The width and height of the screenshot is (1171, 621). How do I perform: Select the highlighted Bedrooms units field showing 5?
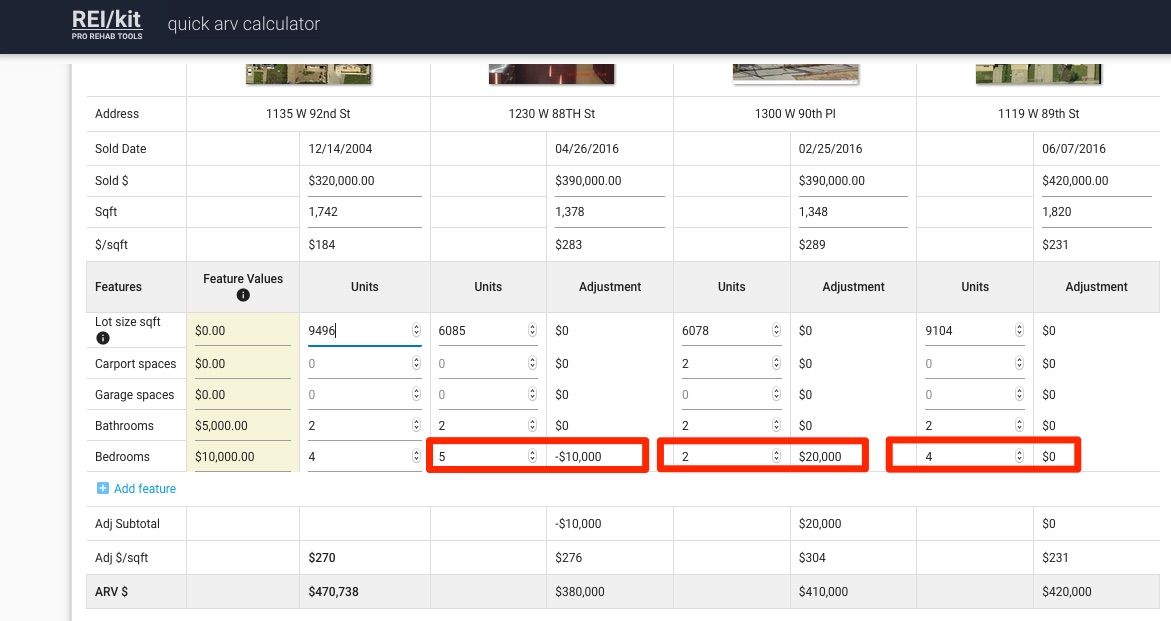480,455
